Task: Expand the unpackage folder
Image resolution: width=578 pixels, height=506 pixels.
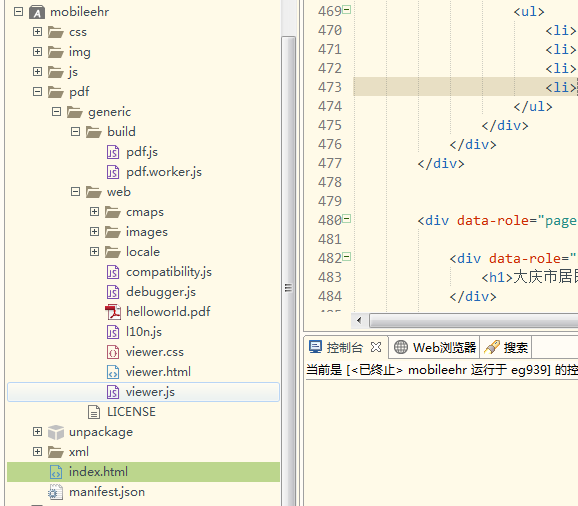Action: click(37, 432)
